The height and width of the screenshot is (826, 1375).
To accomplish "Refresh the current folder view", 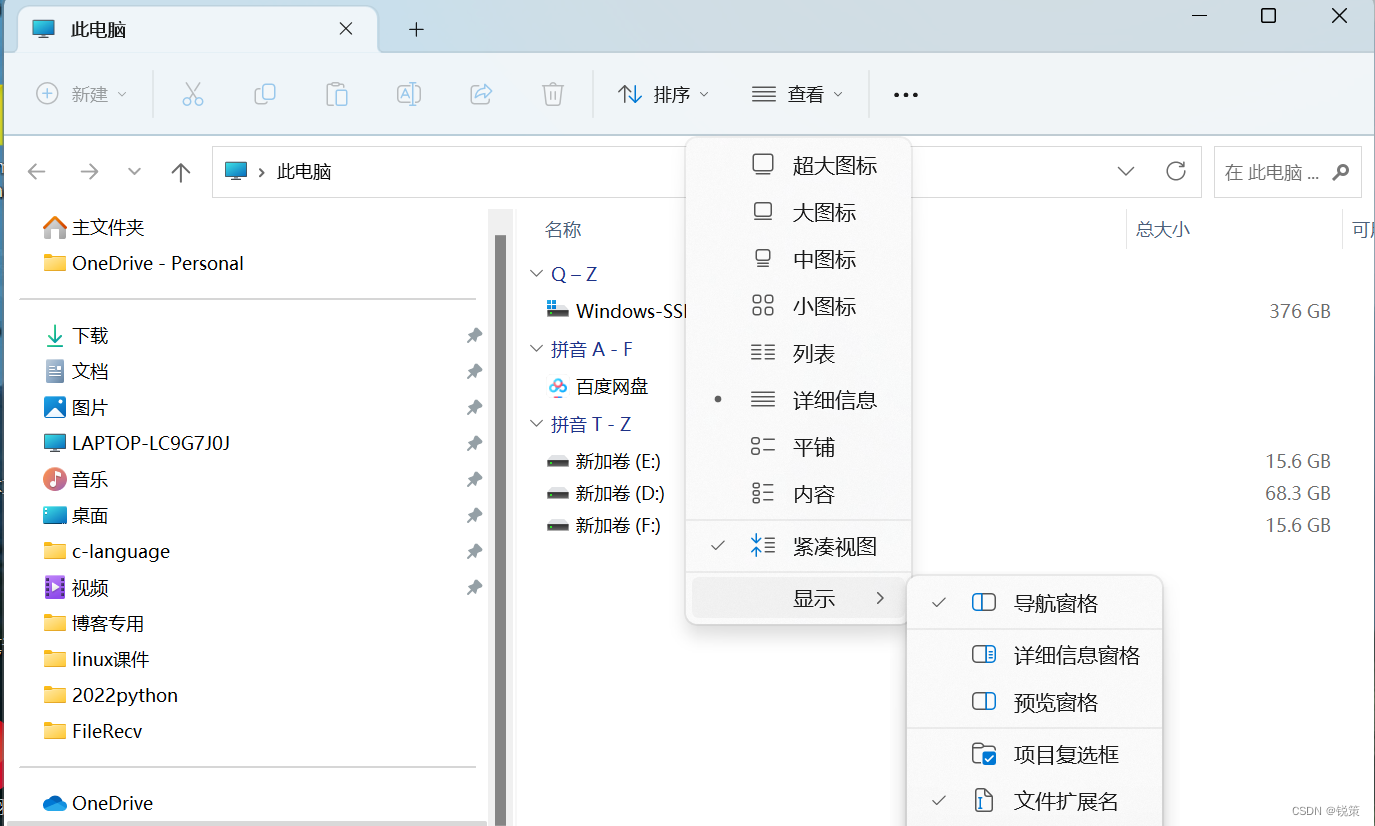I will point(1176,171).
